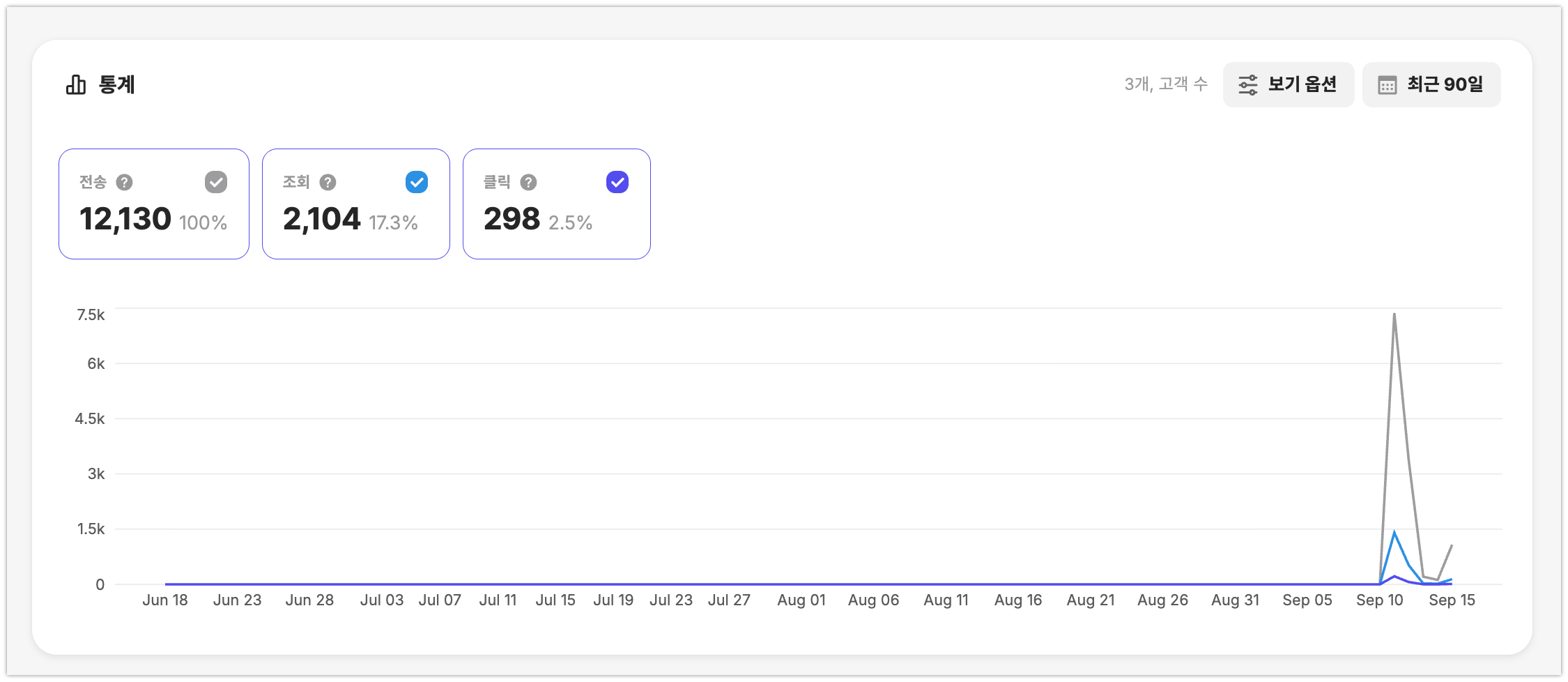Viewport: 1568px width, 682px height.
Task: Click the Sep 15 axis label
Action: [1452, 600]
